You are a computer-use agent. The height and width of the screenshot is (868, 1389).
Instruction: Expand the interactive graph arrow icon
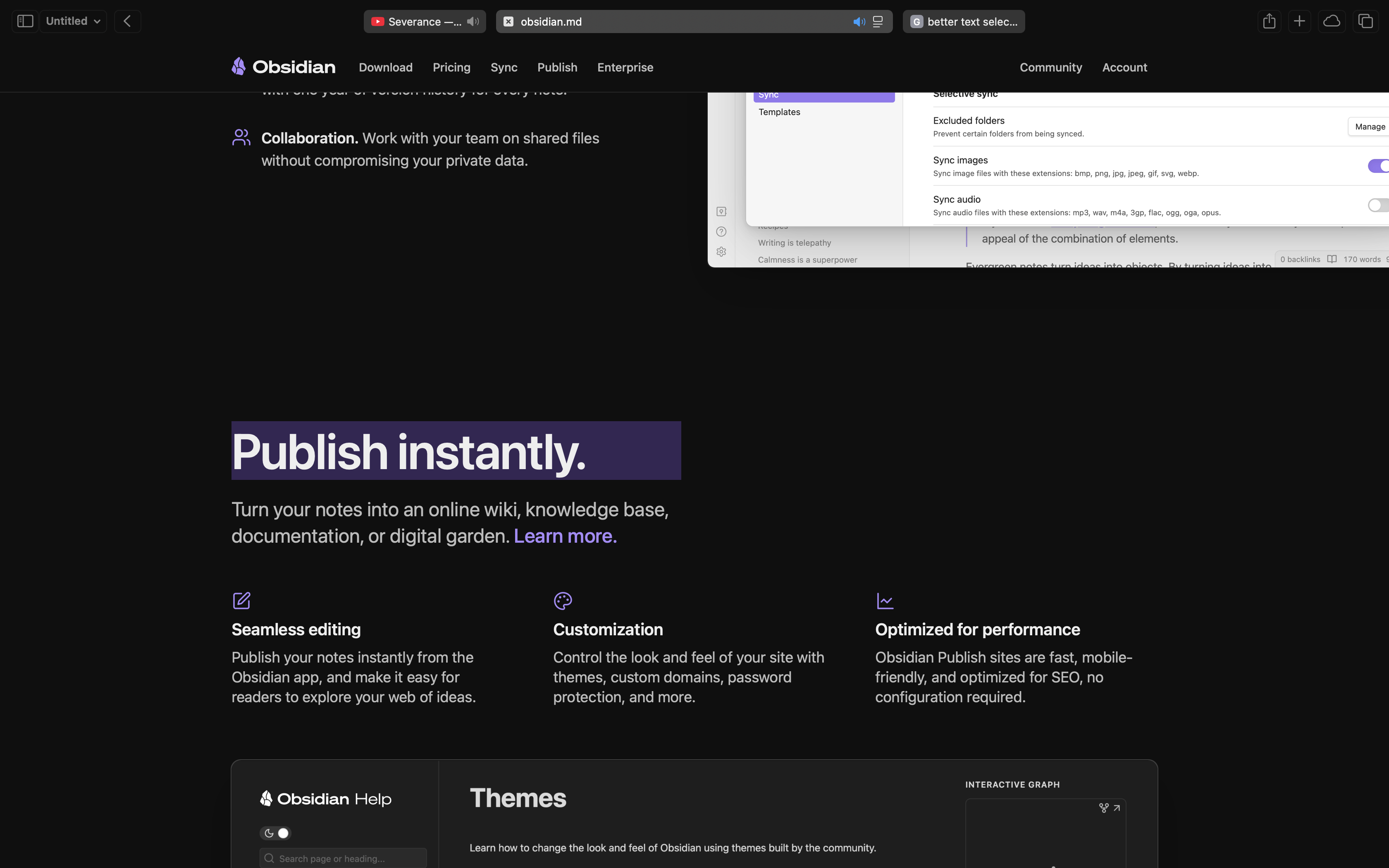1116,808
